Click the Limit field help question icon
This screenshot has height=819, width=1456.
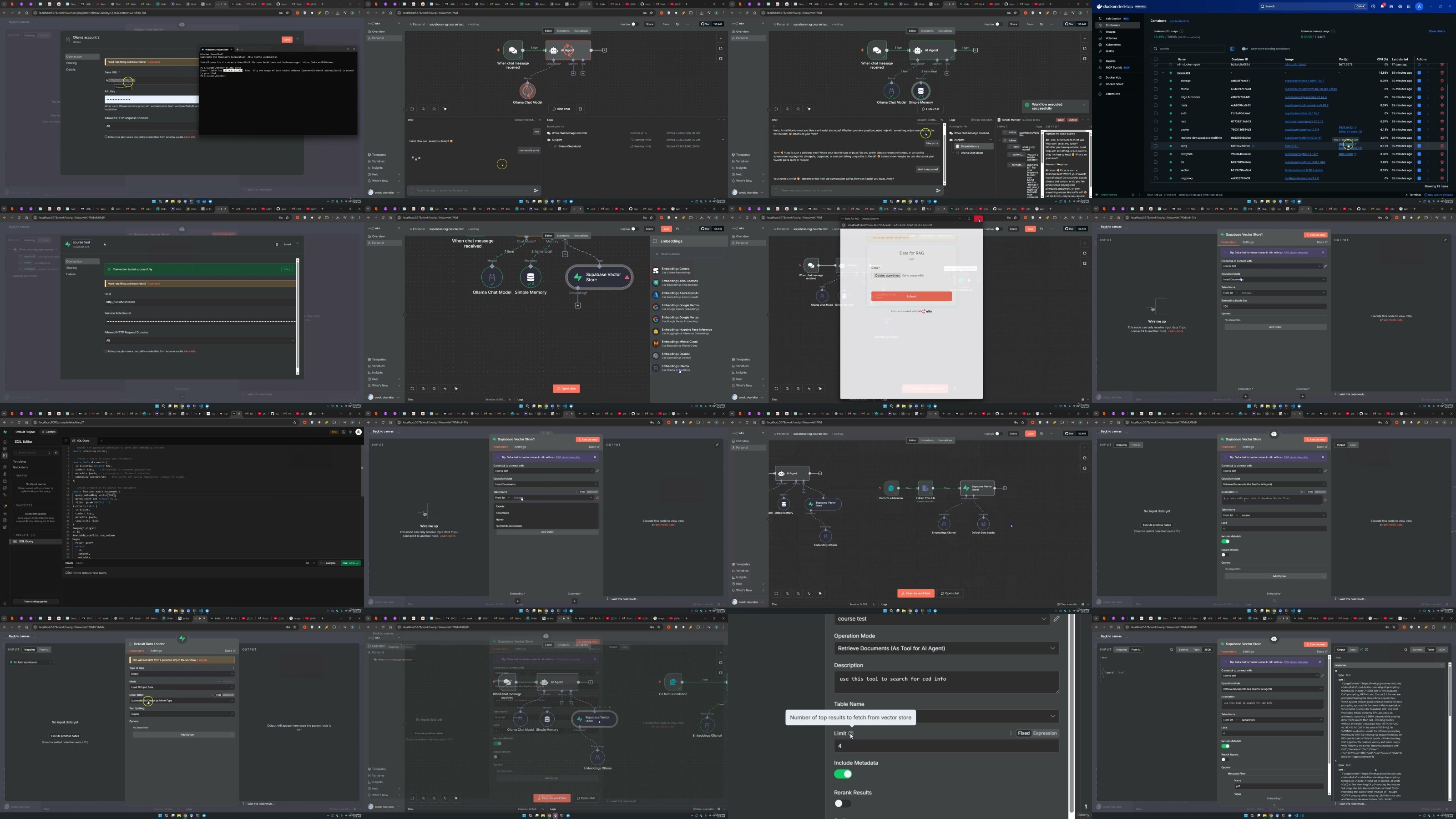pyautogui.click(x=851, y=733)
